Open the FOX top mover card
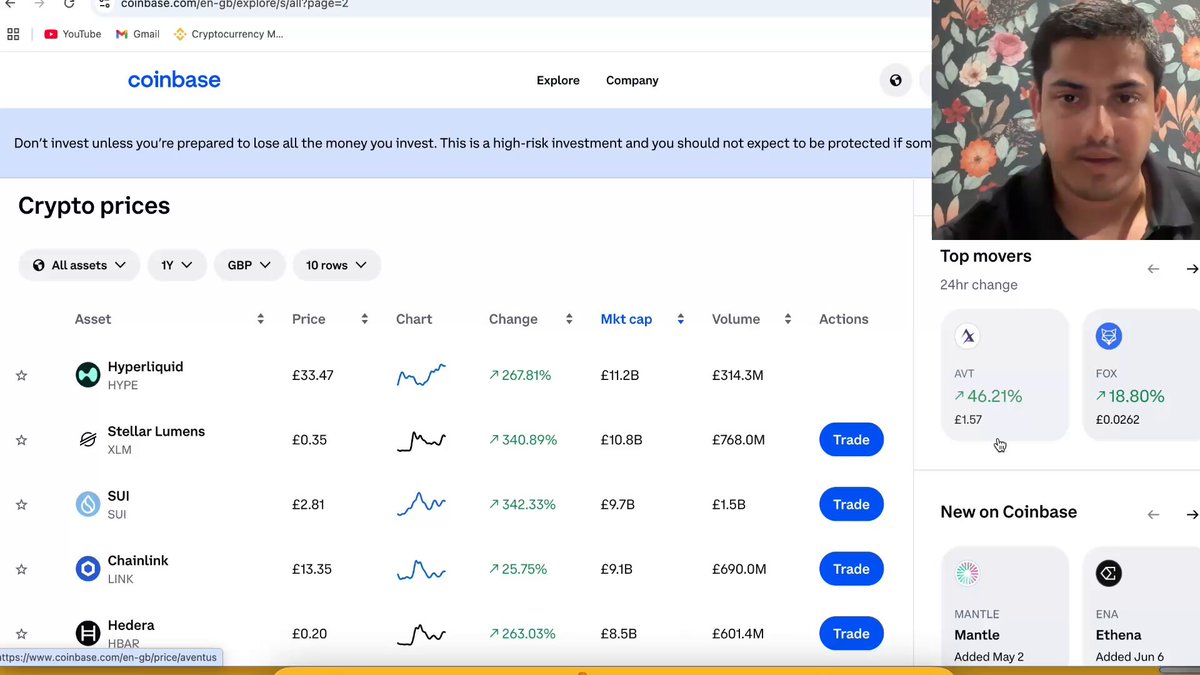The height and width of the screenshot is (675, 1200). tap(1141, 374)
